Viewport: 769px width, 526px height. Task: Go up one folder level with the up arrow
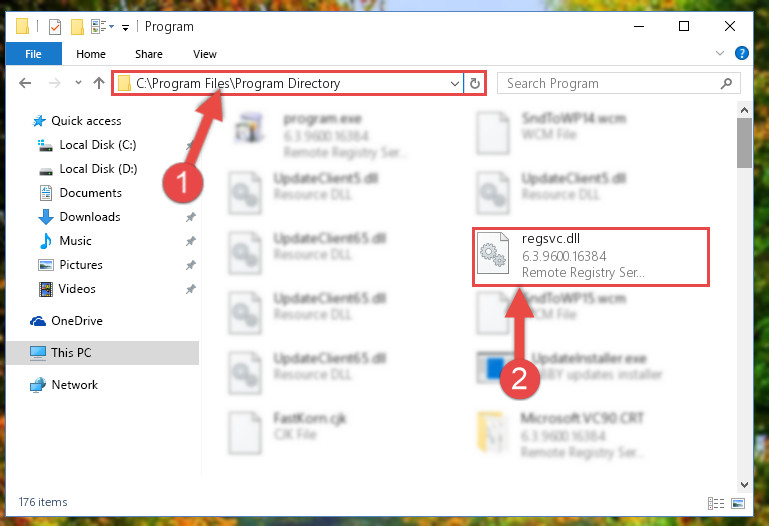tap(99, 83)
